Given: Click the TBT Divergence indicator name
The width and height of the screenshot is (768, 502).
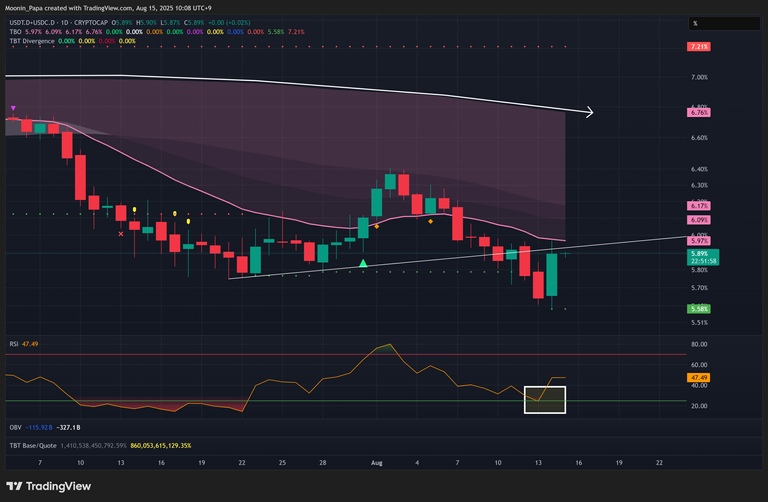Looking at the screenshot, I should [x=32, y=41].
